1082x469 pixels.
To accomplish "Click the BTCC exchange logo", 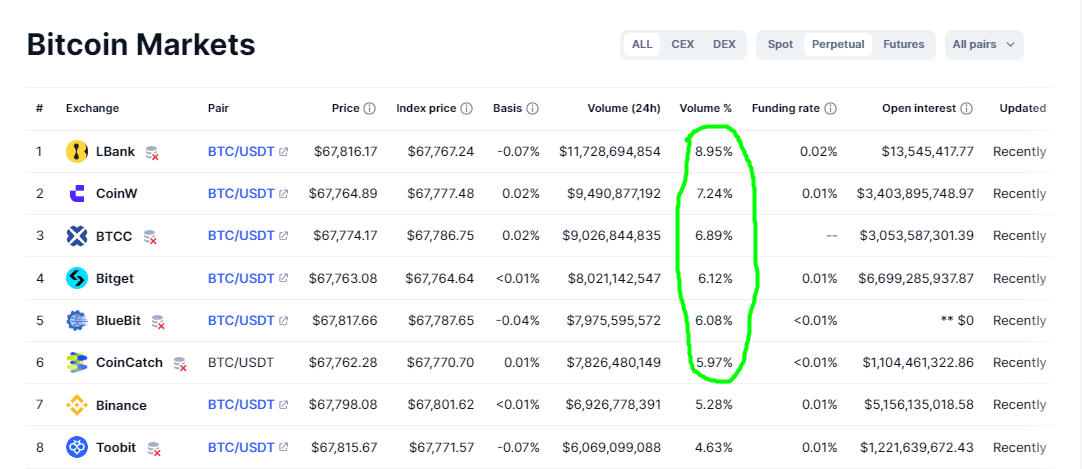I will (x=77, y=236).
